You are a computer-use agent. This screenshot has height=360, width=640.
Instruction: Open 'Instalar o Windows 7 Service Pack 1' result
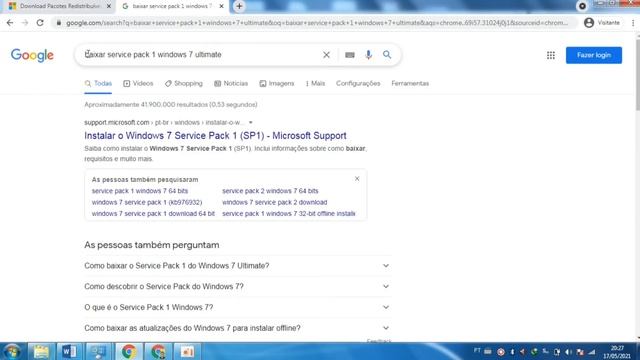[x=215, y=136]
